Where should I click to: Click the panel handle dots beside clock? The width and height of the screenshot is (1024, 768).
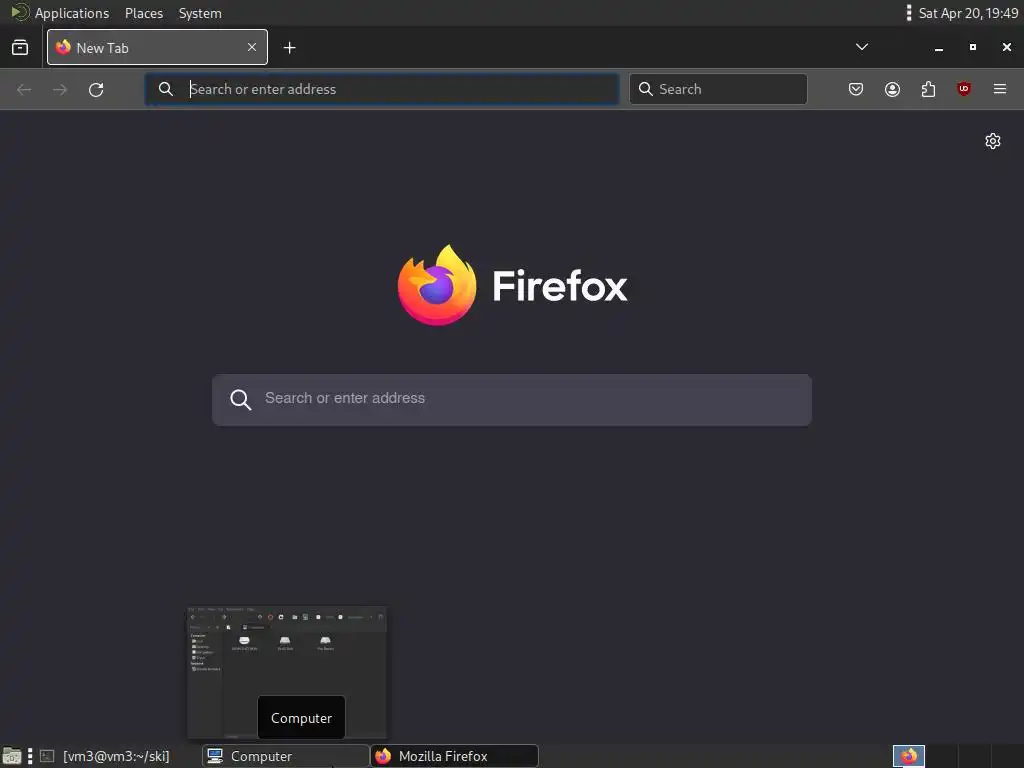pyautogui.click(x=908, y=13)
